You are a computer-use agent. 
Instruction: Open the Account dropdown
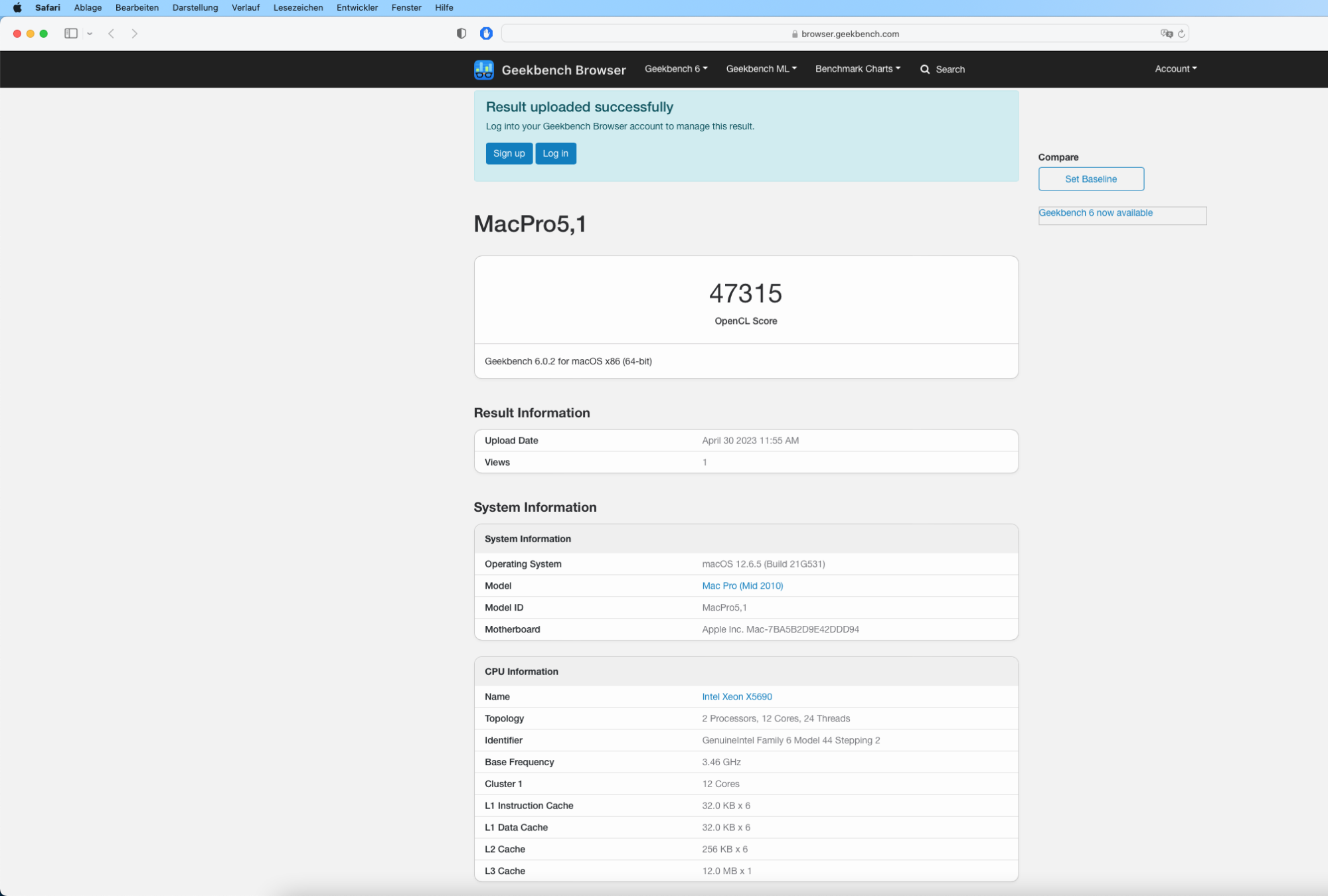point(1175,69)
